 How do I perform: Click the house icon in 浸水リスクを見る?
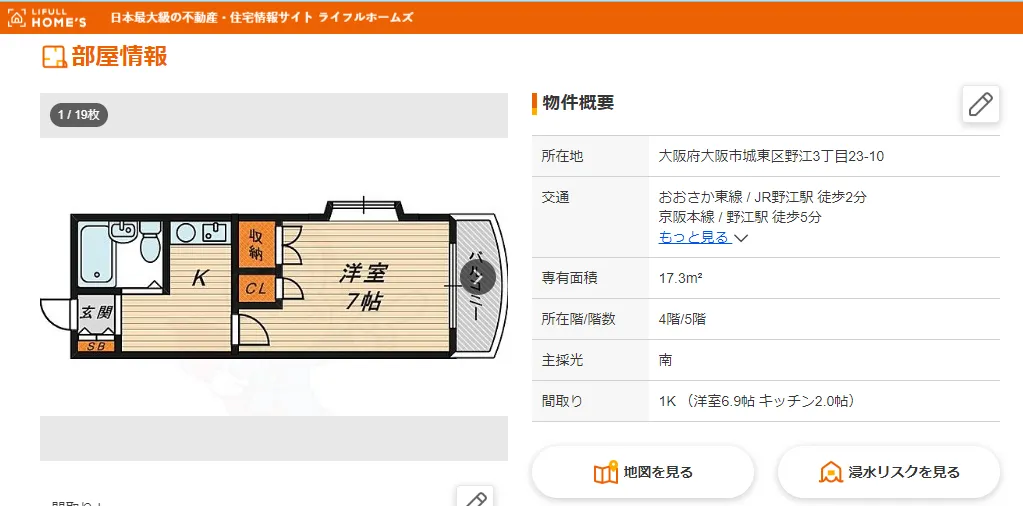831,472
